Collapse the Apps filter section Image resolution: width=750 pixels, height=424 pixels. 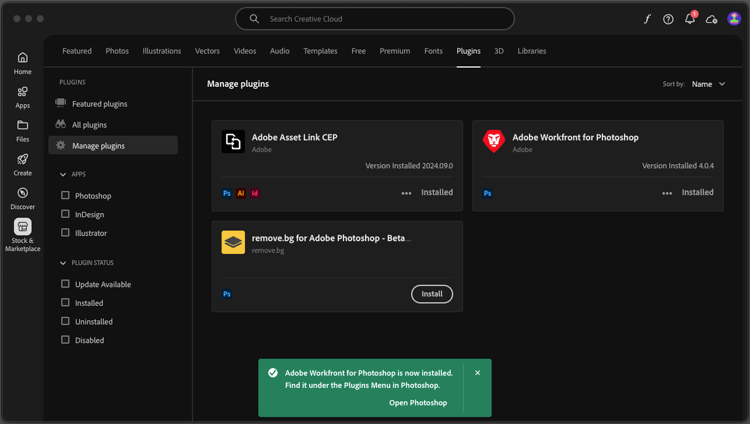click(x=63, y=174)
